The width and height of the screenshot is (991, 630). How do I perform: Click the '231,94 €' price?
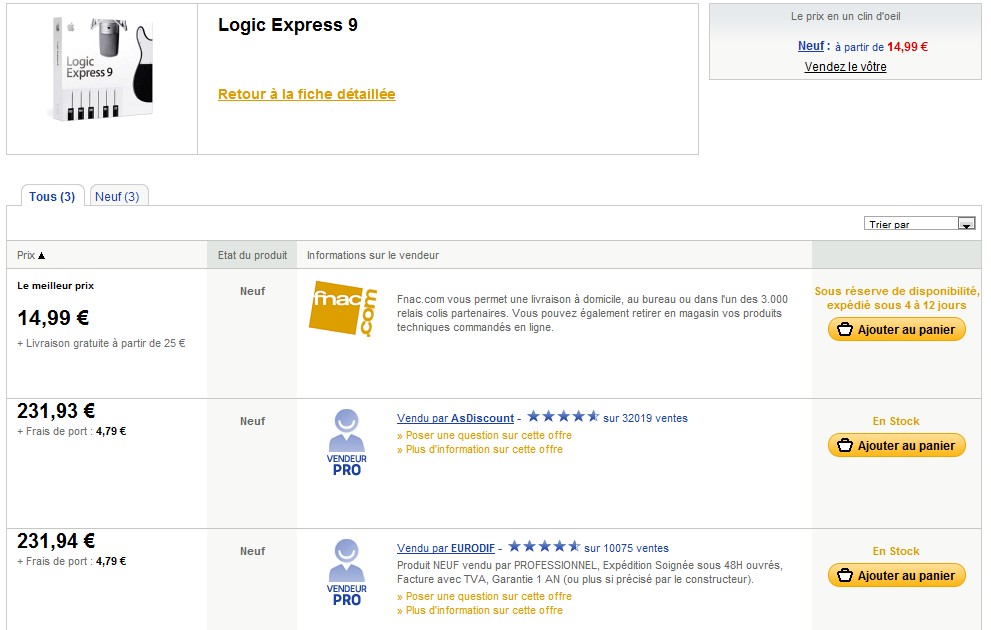[56, 542]
